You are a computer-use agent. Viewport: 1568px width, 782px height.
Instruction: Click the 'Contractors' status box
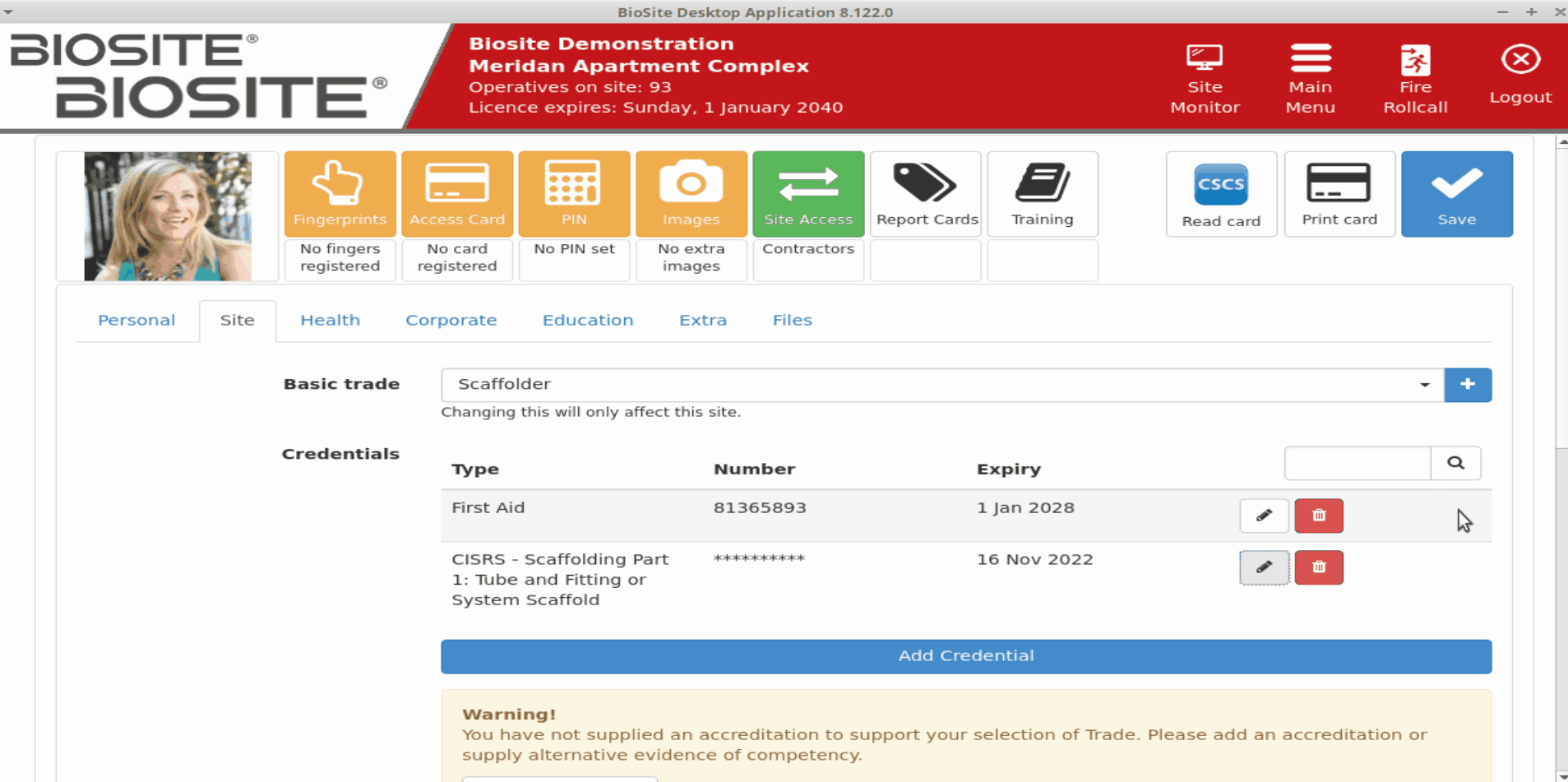(x=808, y=260)
